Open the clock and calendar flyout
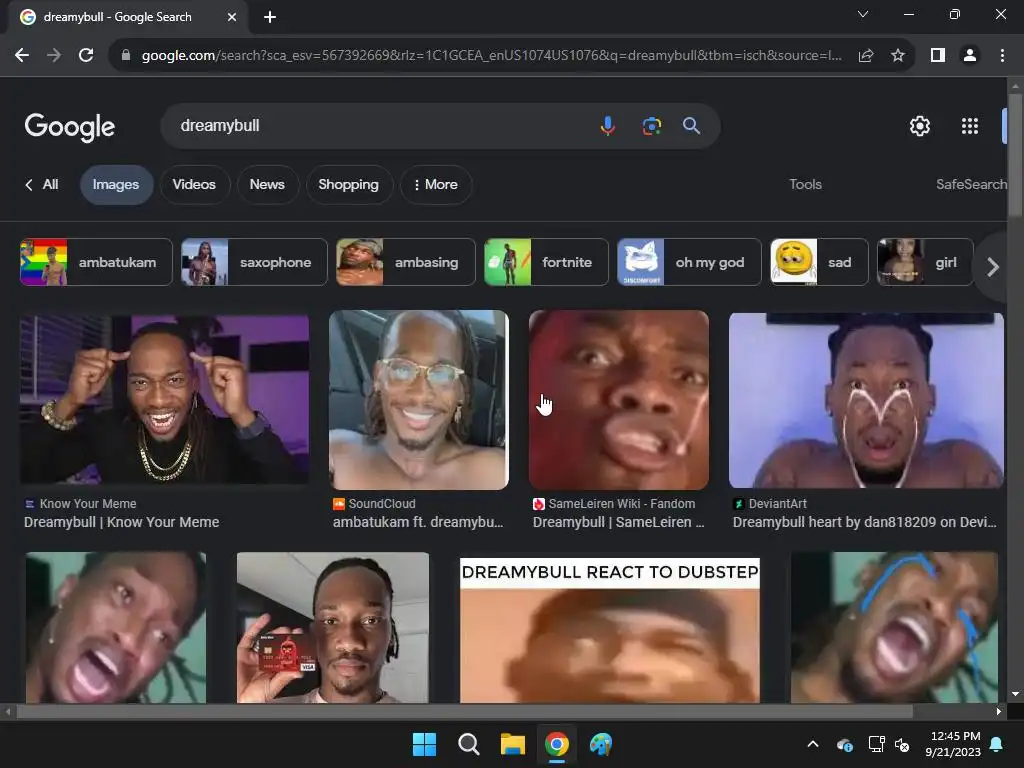The width and height of the screenshot is (1024, 768). (953, 744)
